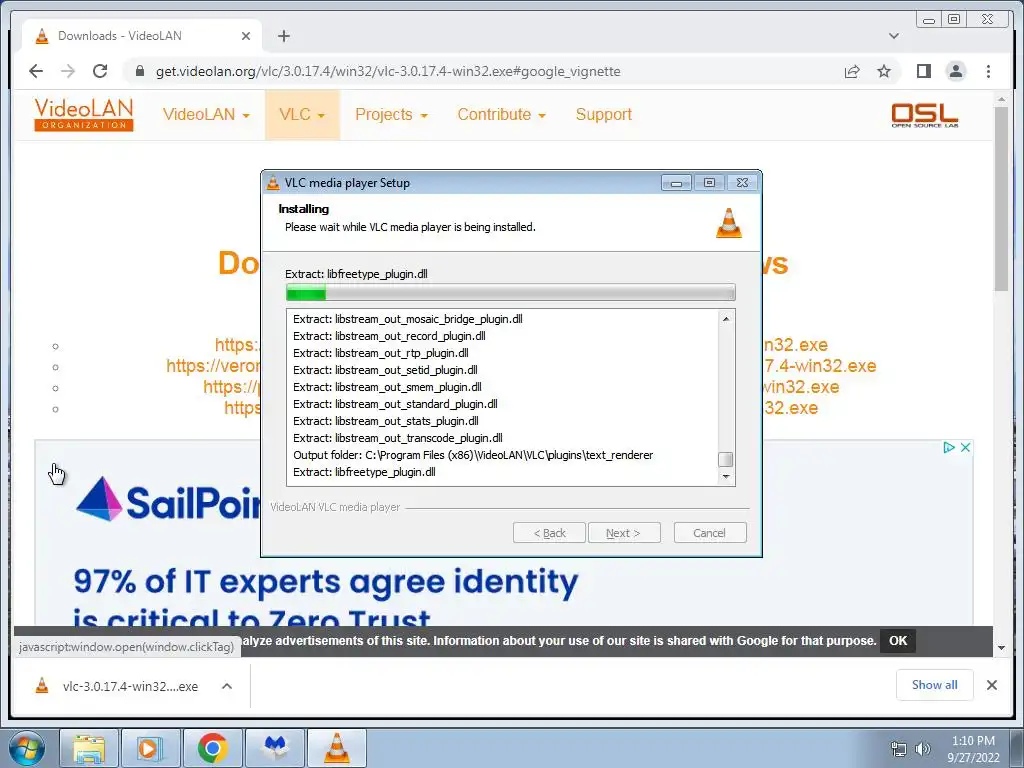This screenshot has width=1024, height=768.
Task: Click the VideoLAN Organization logo
Action: [x=84, y=114]
